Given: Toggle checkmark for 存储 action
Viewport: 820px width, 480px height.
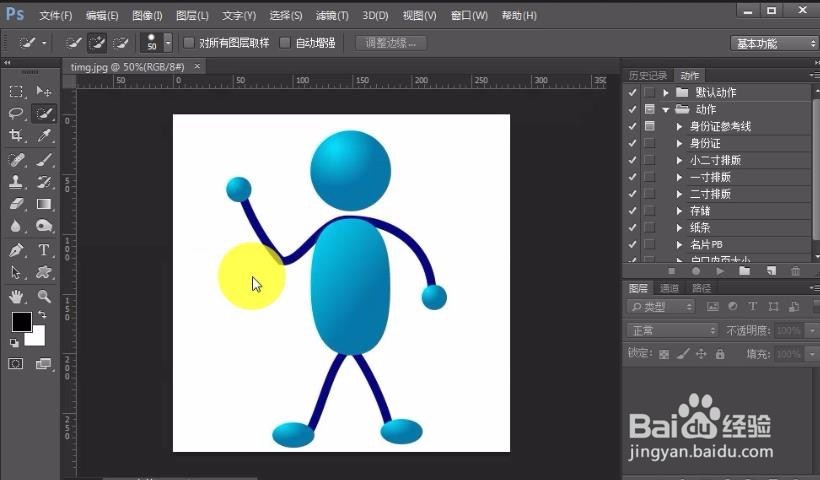Looking at the screenshot, I should [x=632, y=211].
